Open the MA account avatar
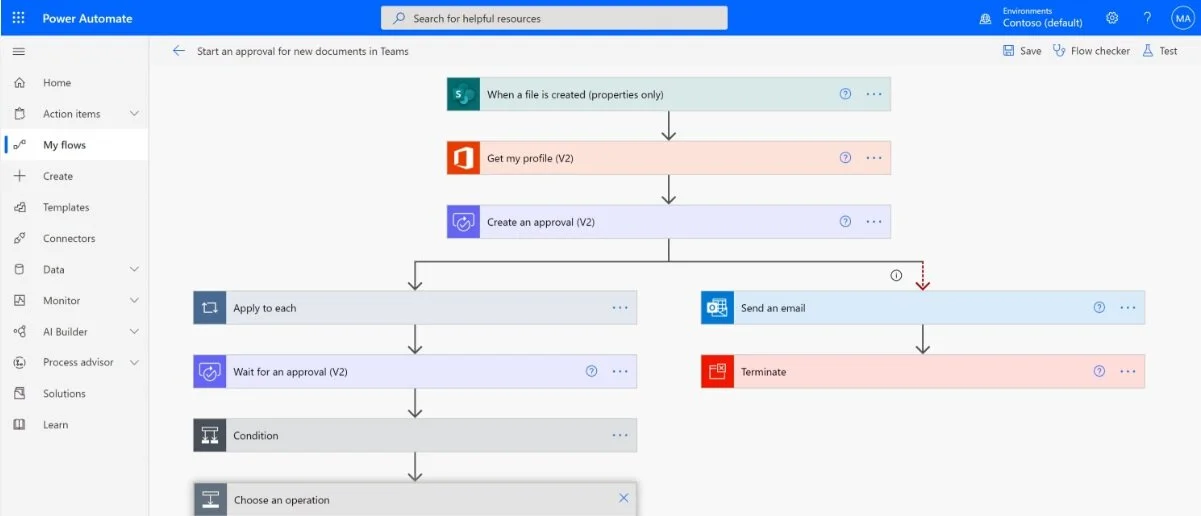 1182,18
